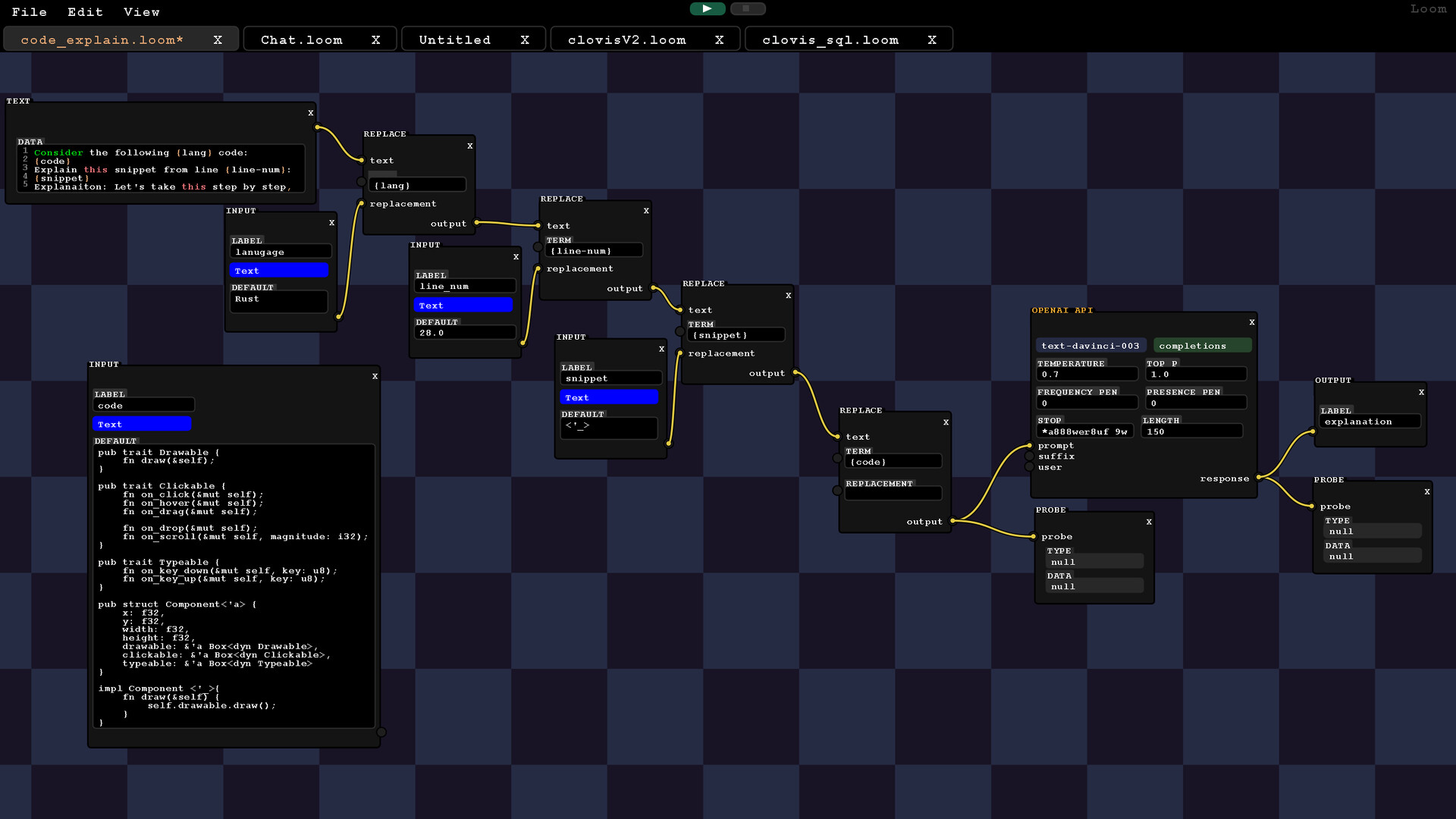Image resolution: width=1456 pixels, height=819 pixels.
Task: Toggle the Text type on the line_num INPUT node
Action: (463, 304)
